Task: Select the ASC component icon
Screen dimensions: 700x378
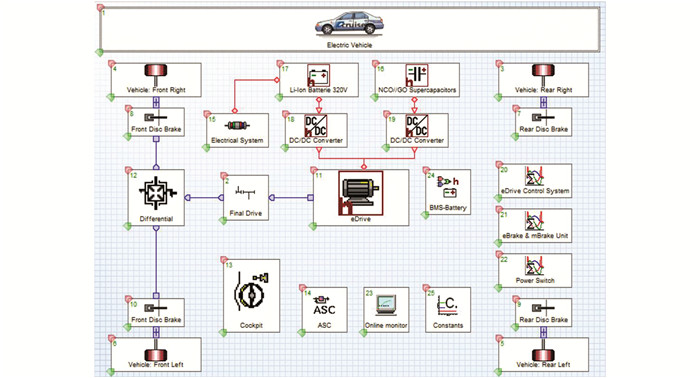Action: click(324, 306)
